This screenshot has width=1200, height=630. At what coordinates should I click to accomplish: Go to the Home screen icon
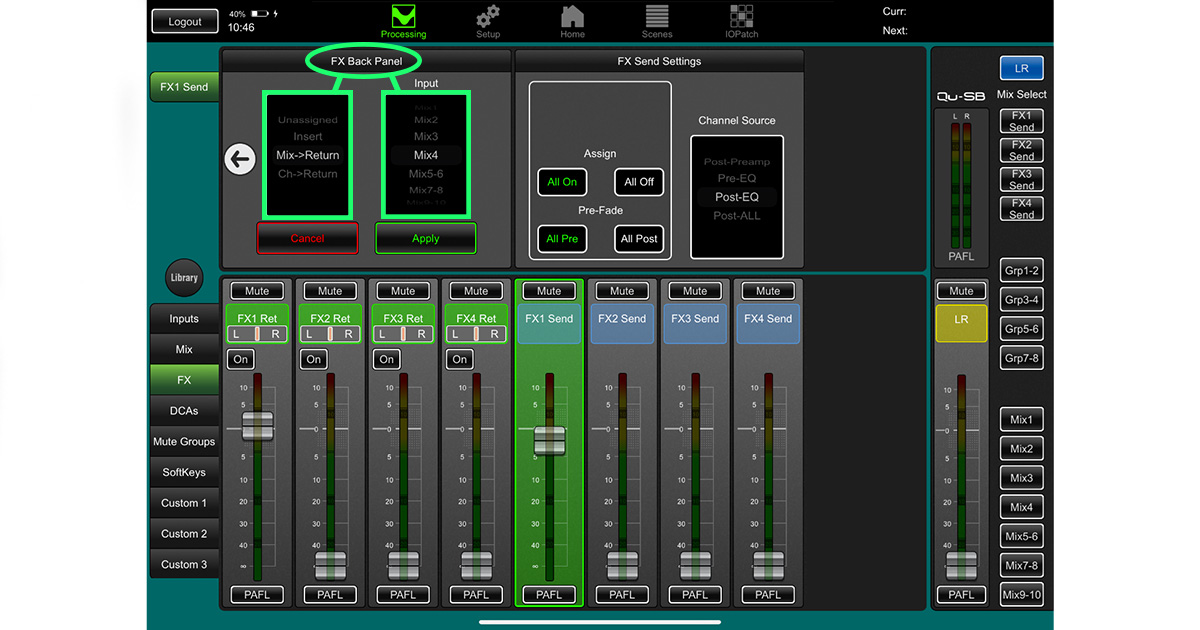click(x=572, y=21)
